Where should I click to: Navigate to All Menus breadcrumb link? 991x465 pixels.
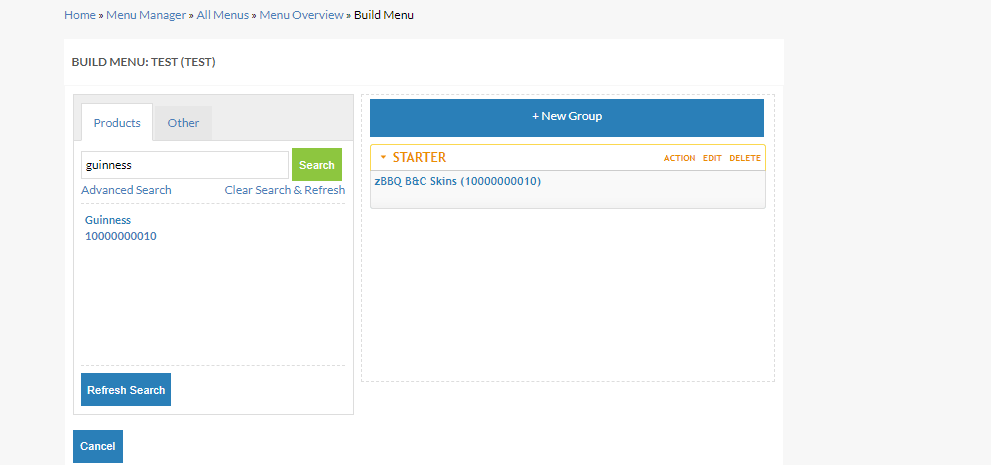point(222,15)
